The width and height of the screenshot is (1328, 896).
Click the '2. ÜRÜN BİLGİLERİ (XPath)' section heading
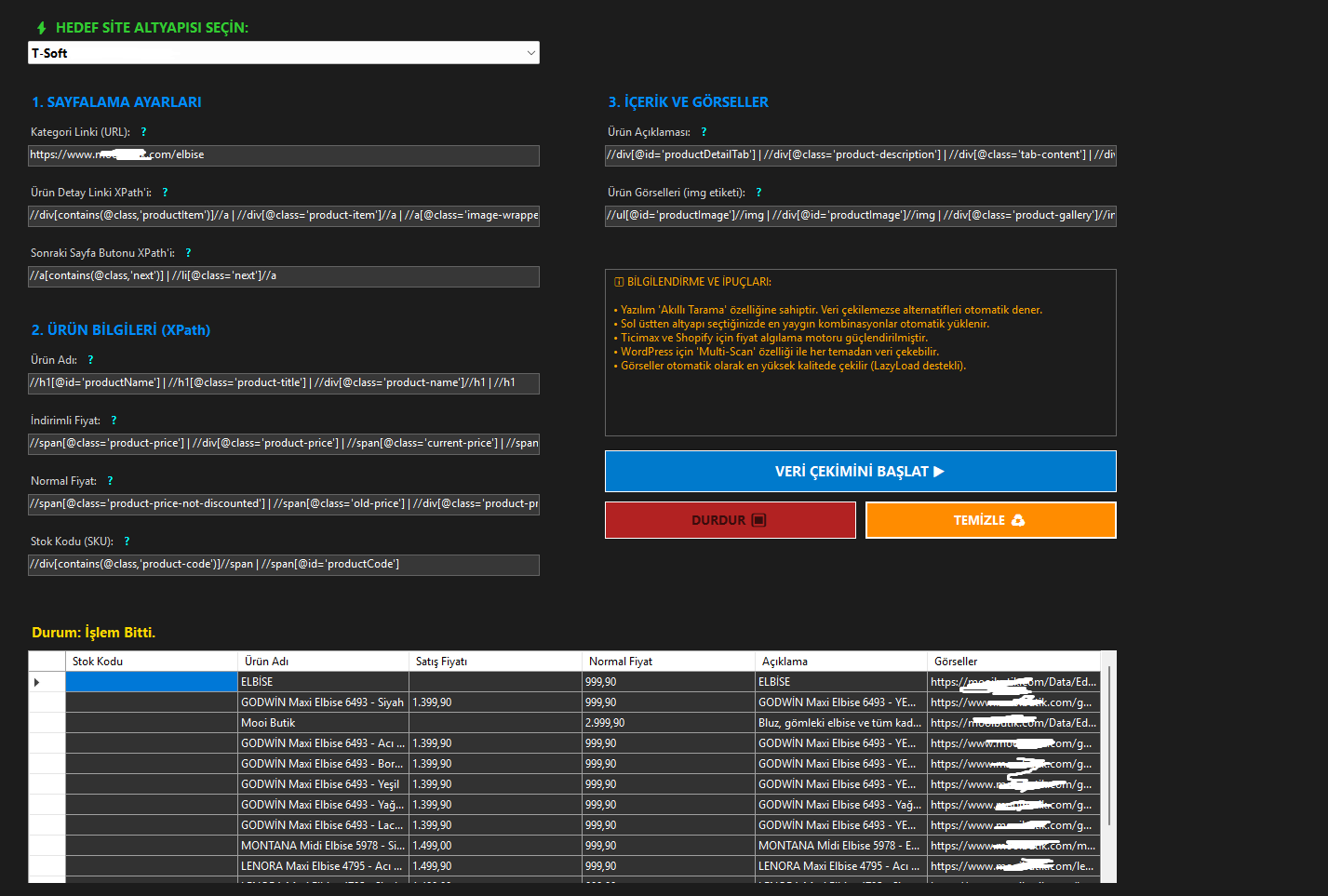(121, 330)
